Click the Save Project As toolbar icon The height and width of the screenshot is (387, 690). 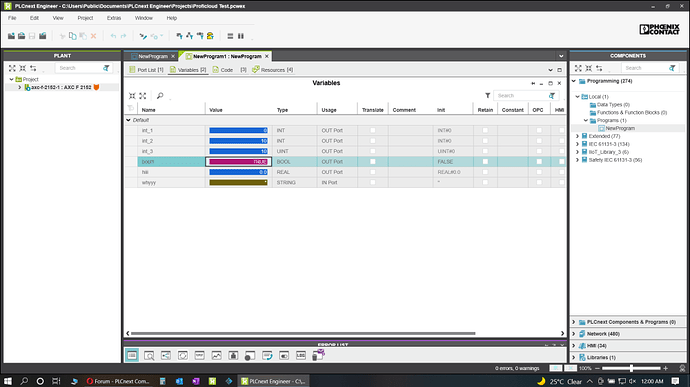tap(42, 36)
